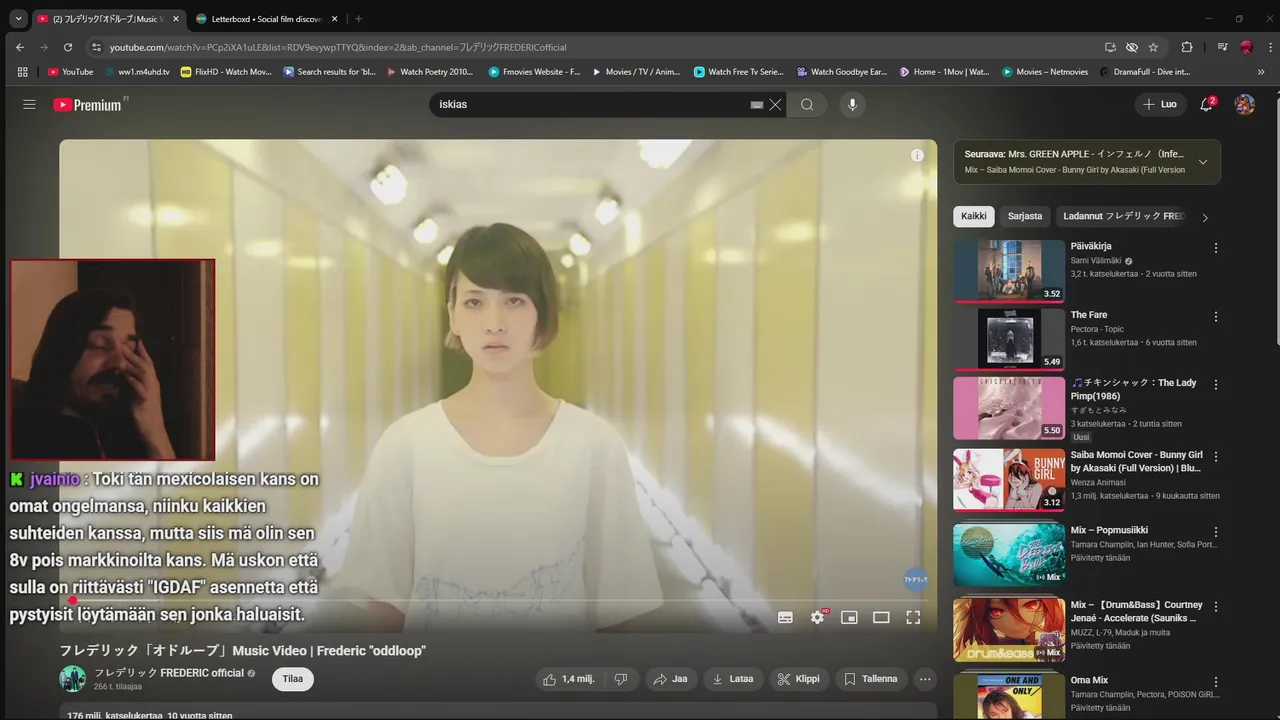Share the video using Jaa
Screen dimensions: 1280x720
click(x=670, y=679)
